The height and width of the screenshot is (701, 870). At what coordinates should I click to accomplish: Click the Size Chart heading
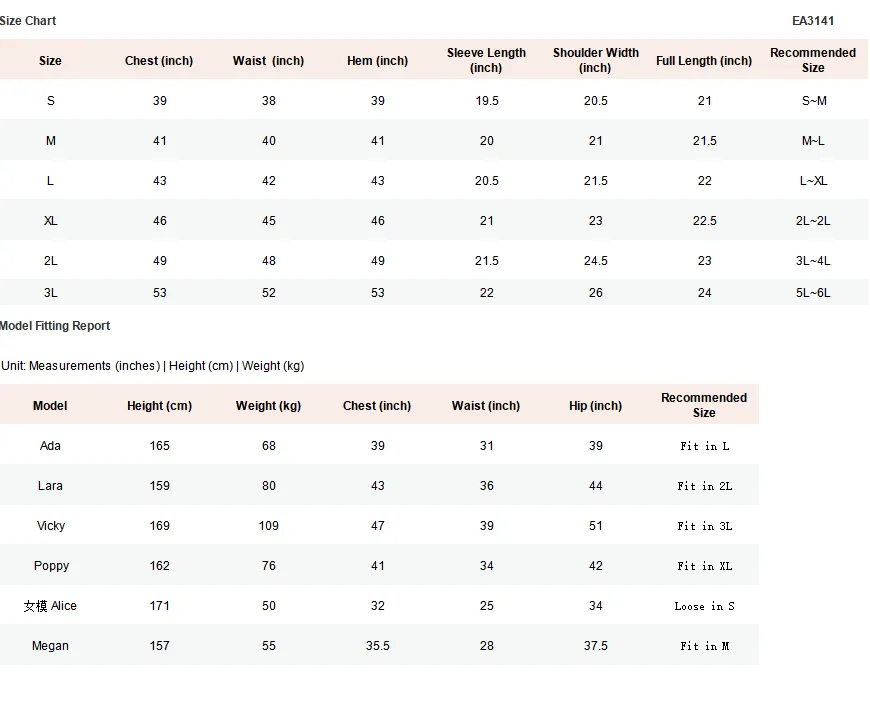[x=28, y=21]
